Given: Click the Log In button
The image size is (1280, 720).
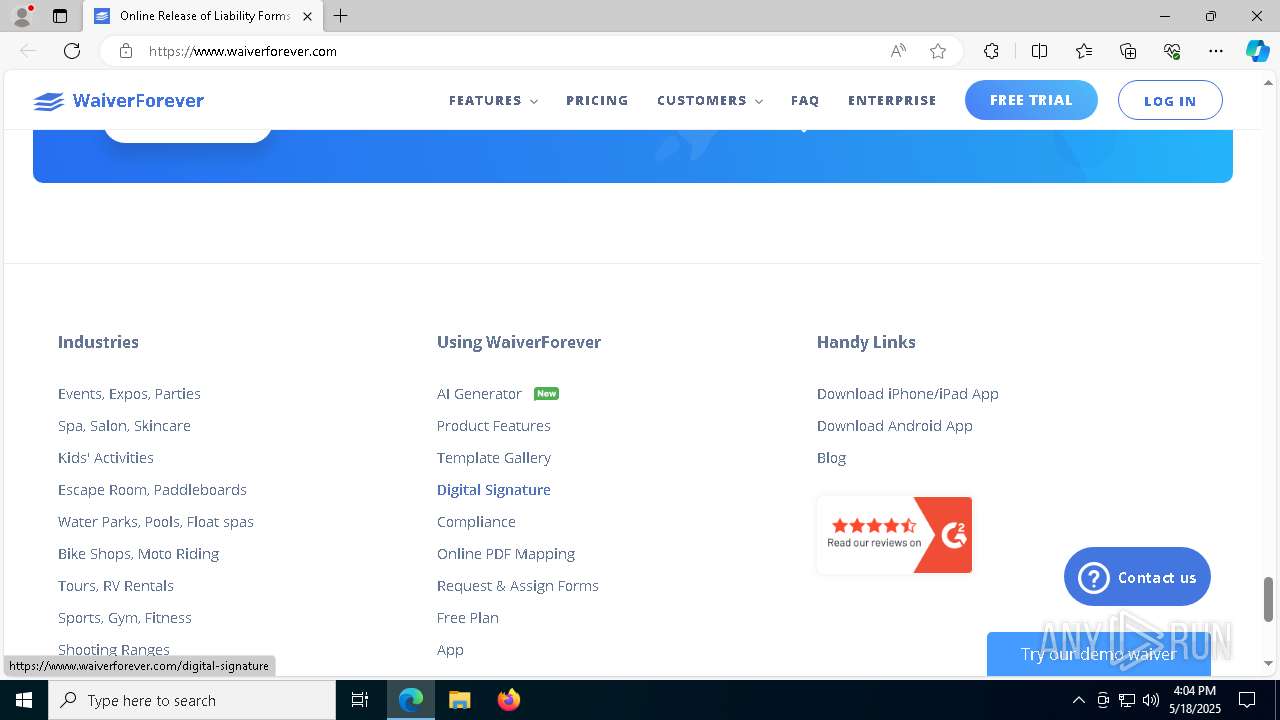Looking at the screenshot, I should [1170, 100].
